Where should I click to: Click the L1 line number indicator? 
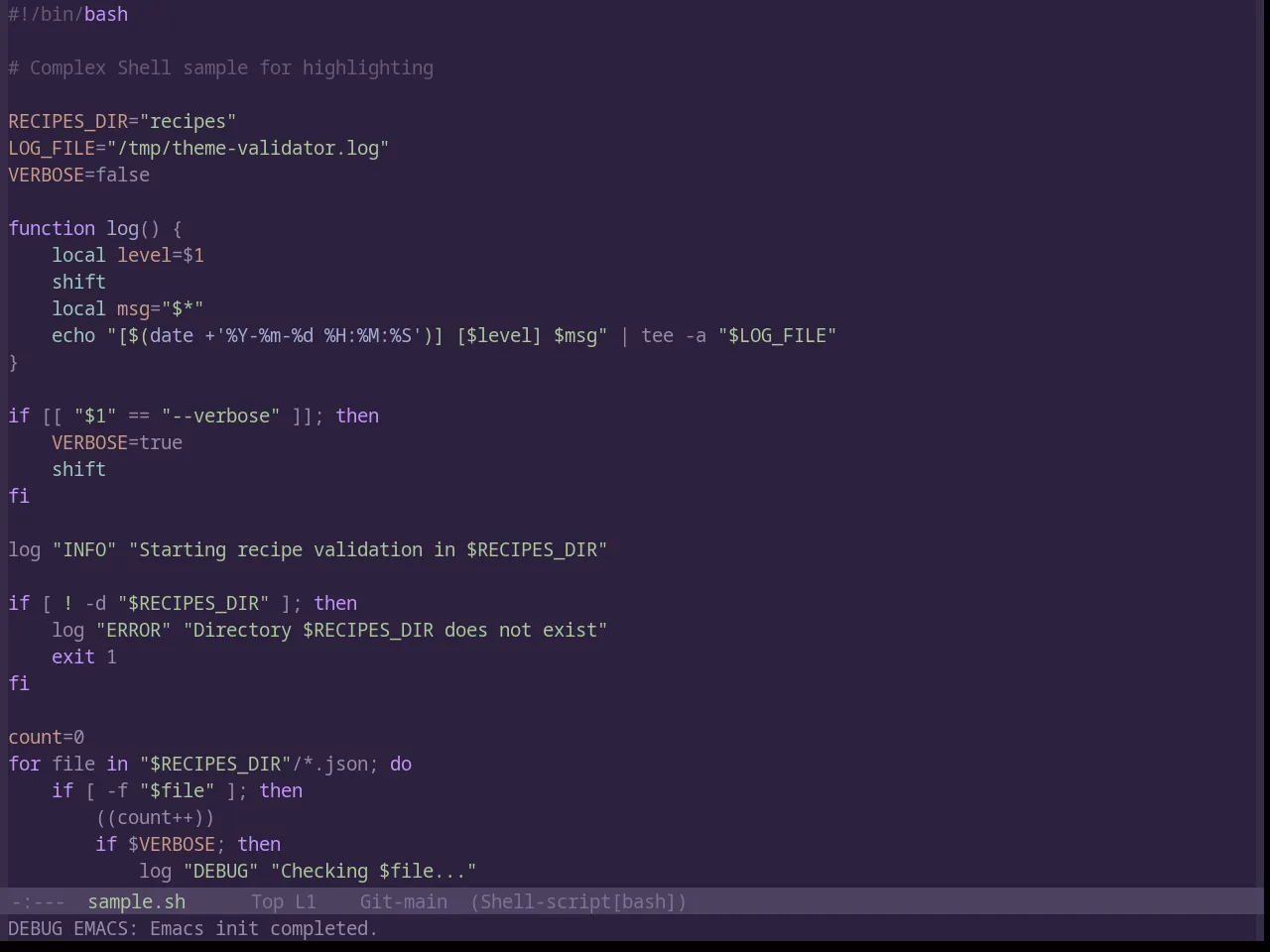pyautogui.click(x=306, y=901)
